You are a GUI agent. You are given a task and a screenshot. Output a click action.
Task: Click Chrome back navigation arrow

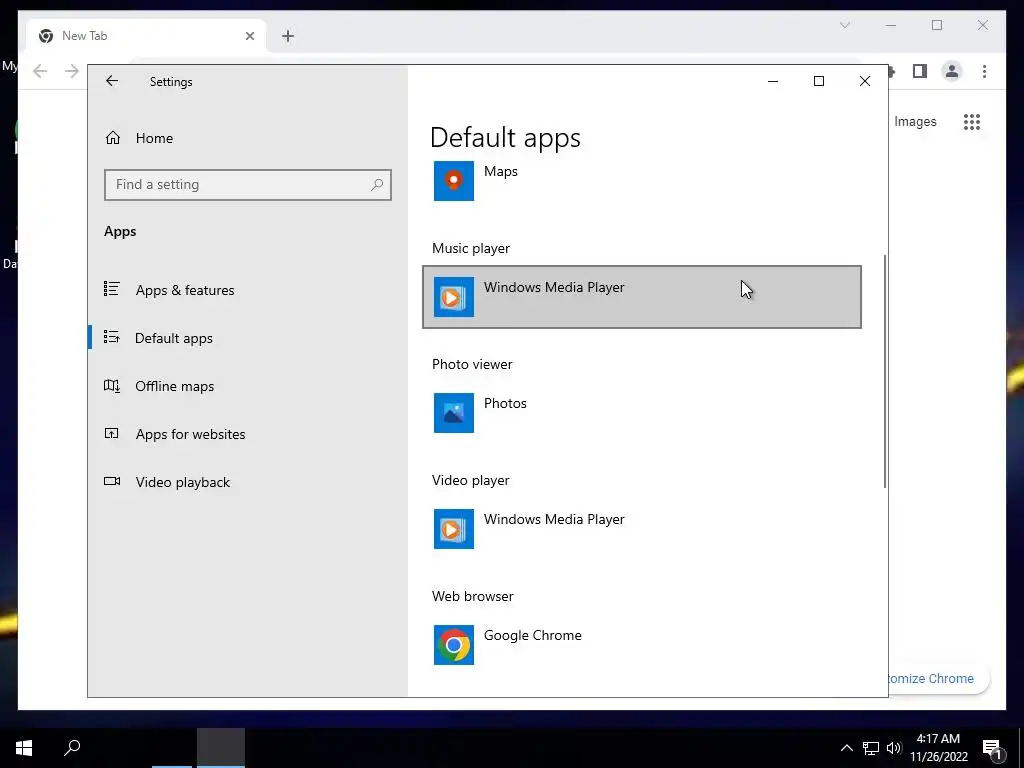coord(40,71)
